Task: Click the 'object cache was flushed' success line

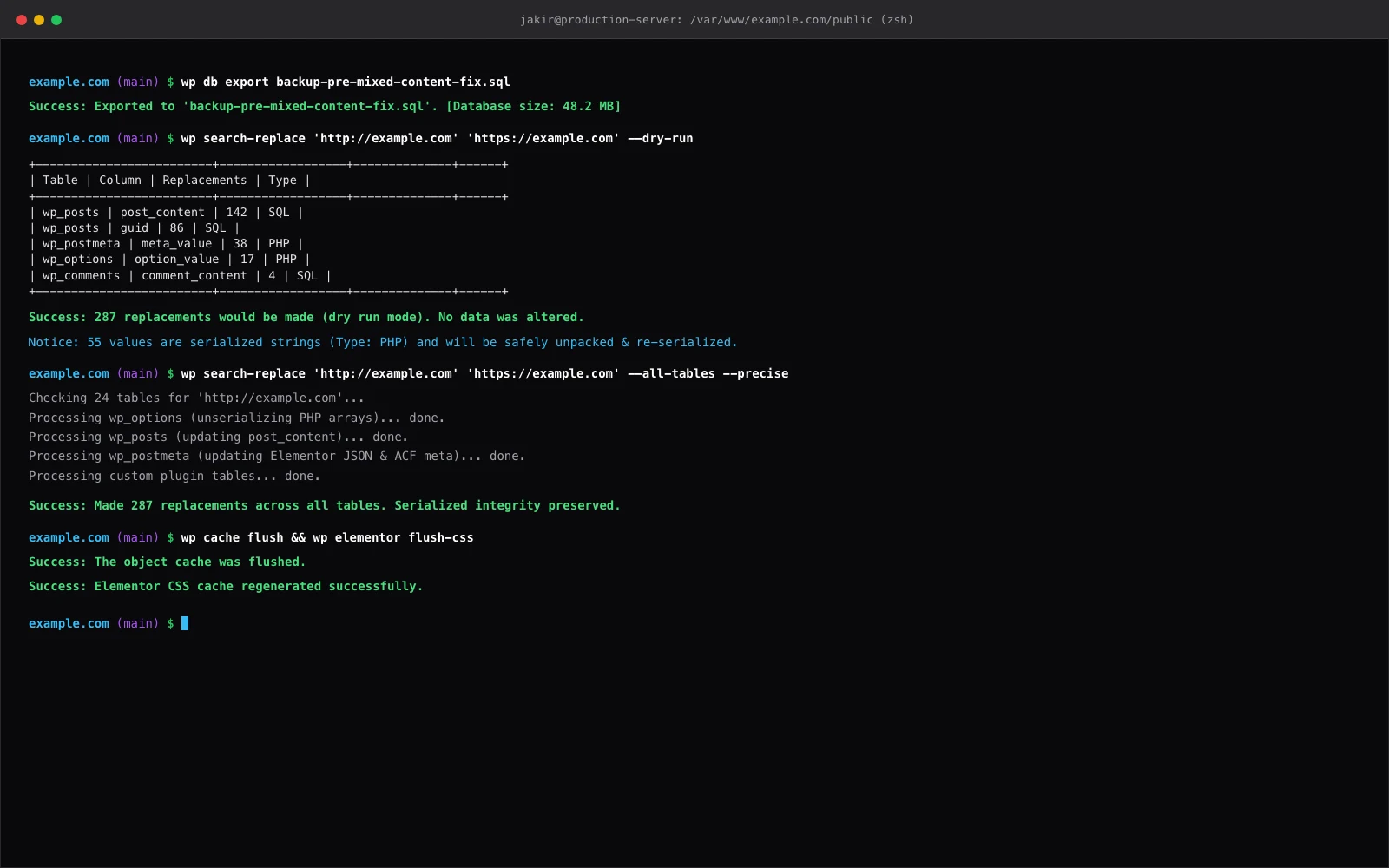Action: 167,562
